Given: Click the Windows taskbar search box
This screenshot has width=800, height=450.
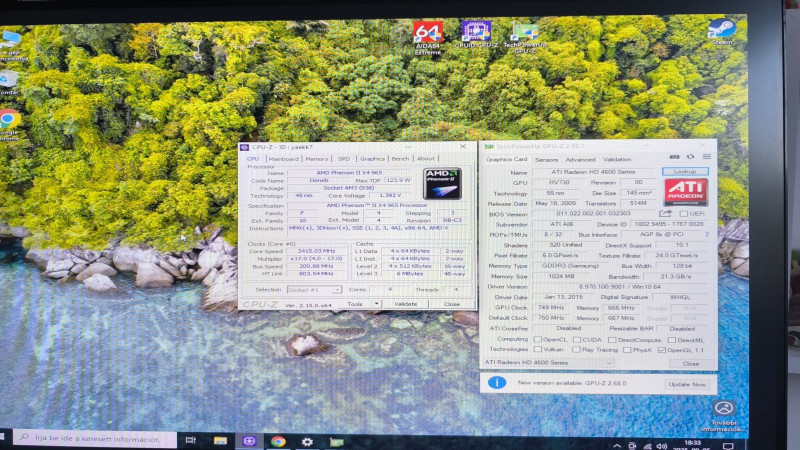Looking at the screenshot, I should [94, 439].
